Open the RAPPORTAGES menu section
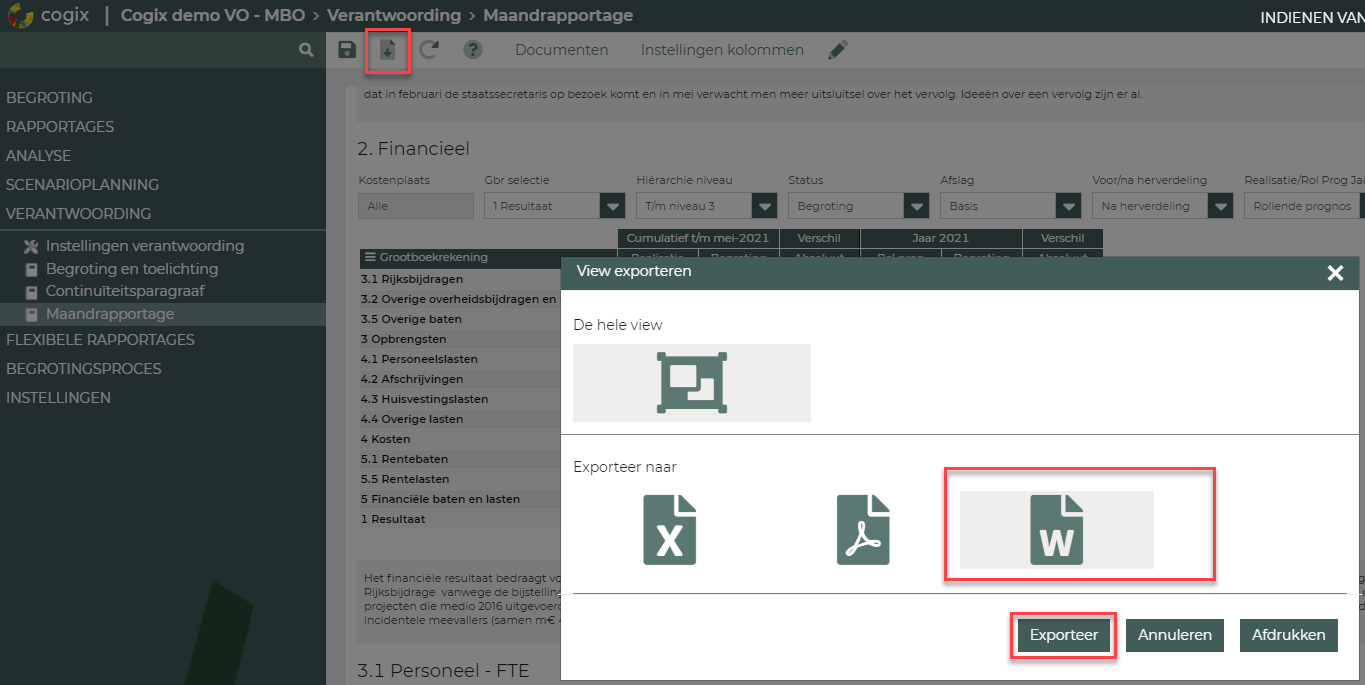Viewport: 1365px width, 685px height. [60, 127]
